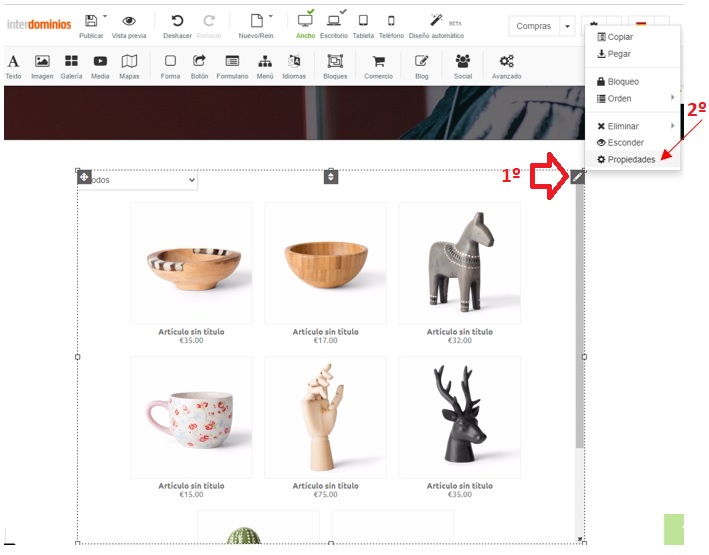
Task: Open the Todos category dropdown
Action: pyautogui.click(x=137, y=180)
